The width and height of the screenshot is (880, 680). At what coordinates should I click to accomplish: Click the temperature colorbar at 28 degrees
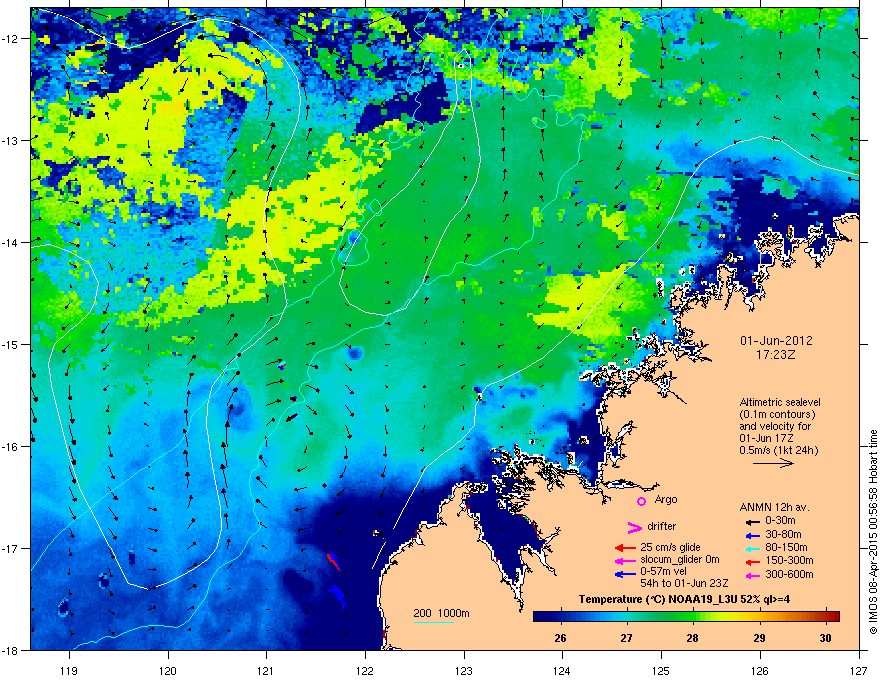[x=693, y=617]
